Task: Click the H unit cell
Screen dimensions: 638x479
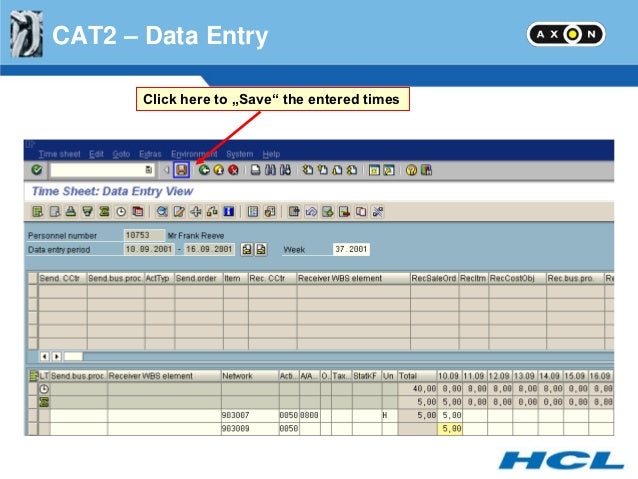Action: pos(389,416)
